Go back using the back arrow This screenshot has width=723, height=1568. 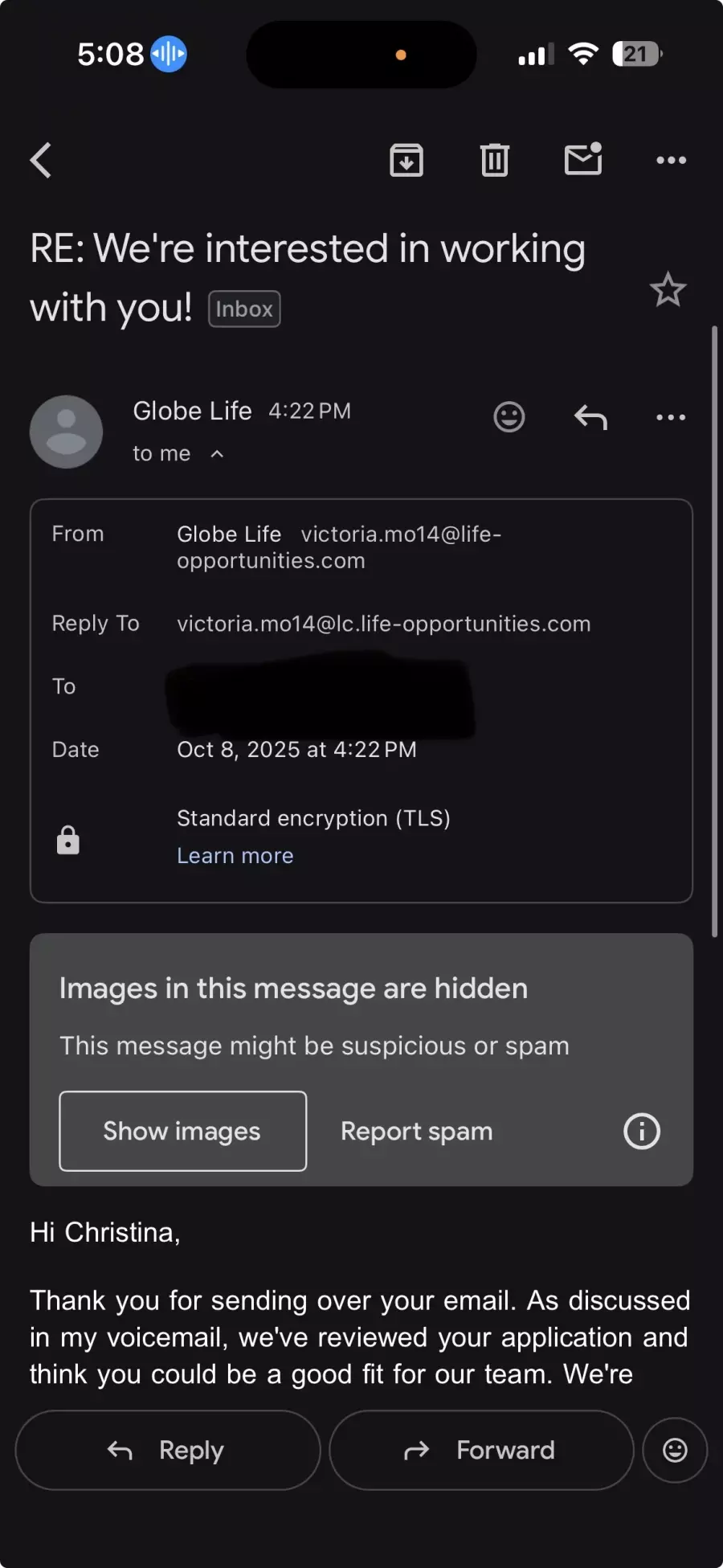point(42,160)
